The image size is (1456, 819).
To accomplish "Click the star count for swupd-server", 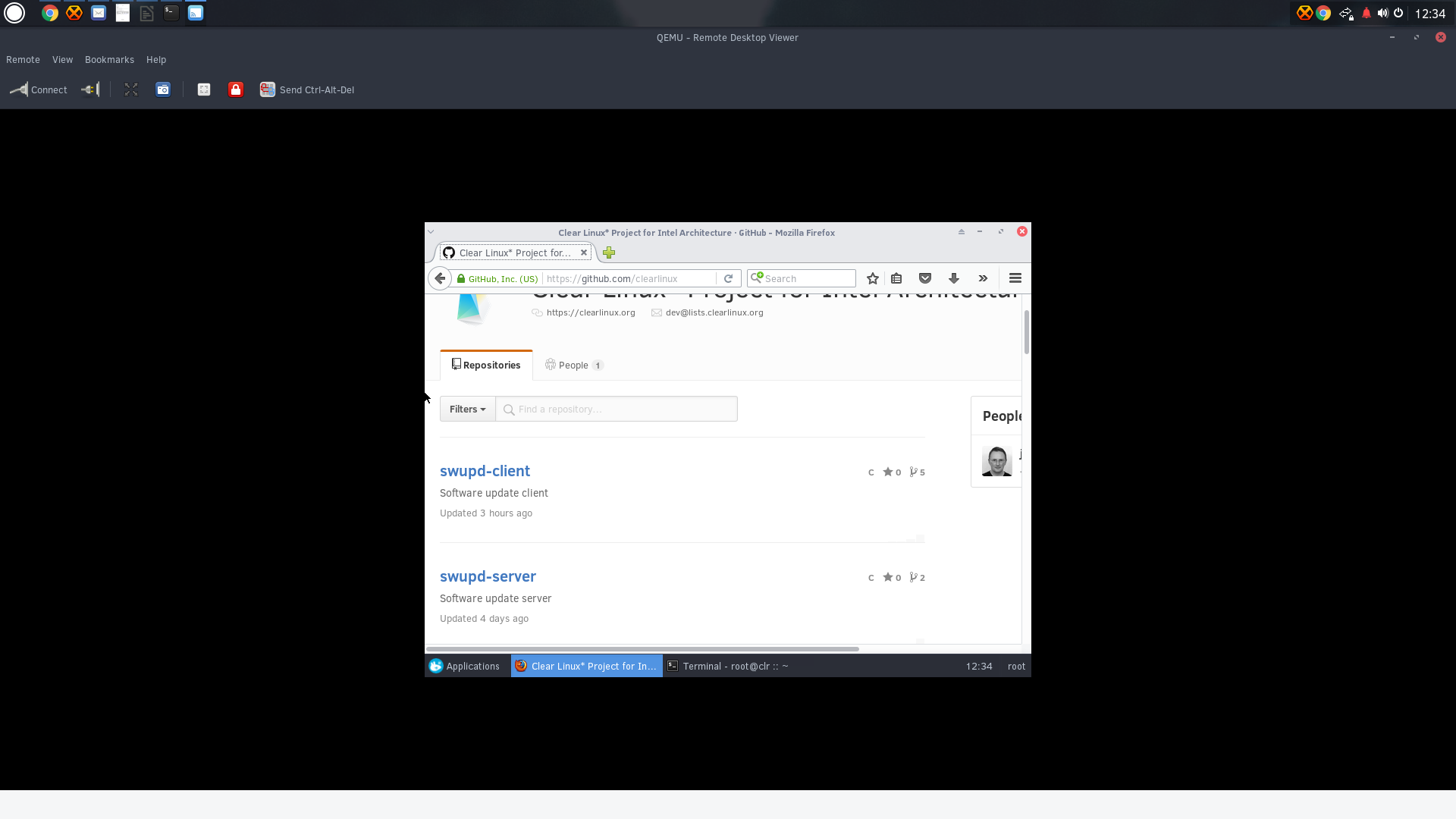I will [892, 577].
